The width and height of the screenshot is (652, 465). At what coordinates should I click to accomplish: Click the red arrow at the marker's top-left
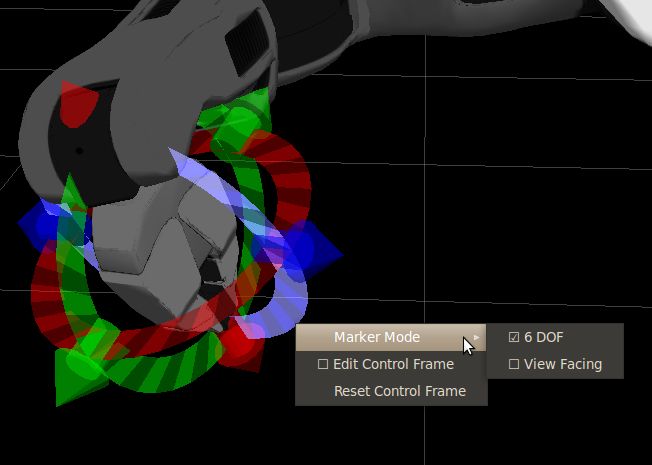[x=76, y=103]
